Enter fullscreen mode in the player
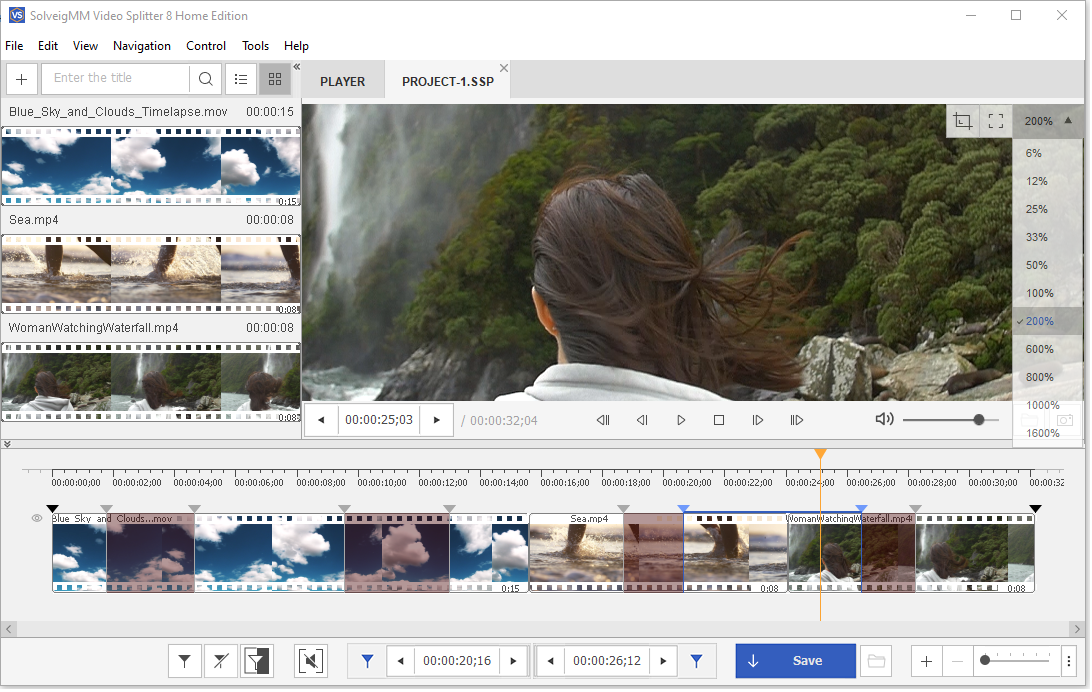This screenshot has width=1092, height=692. (996, 121)
